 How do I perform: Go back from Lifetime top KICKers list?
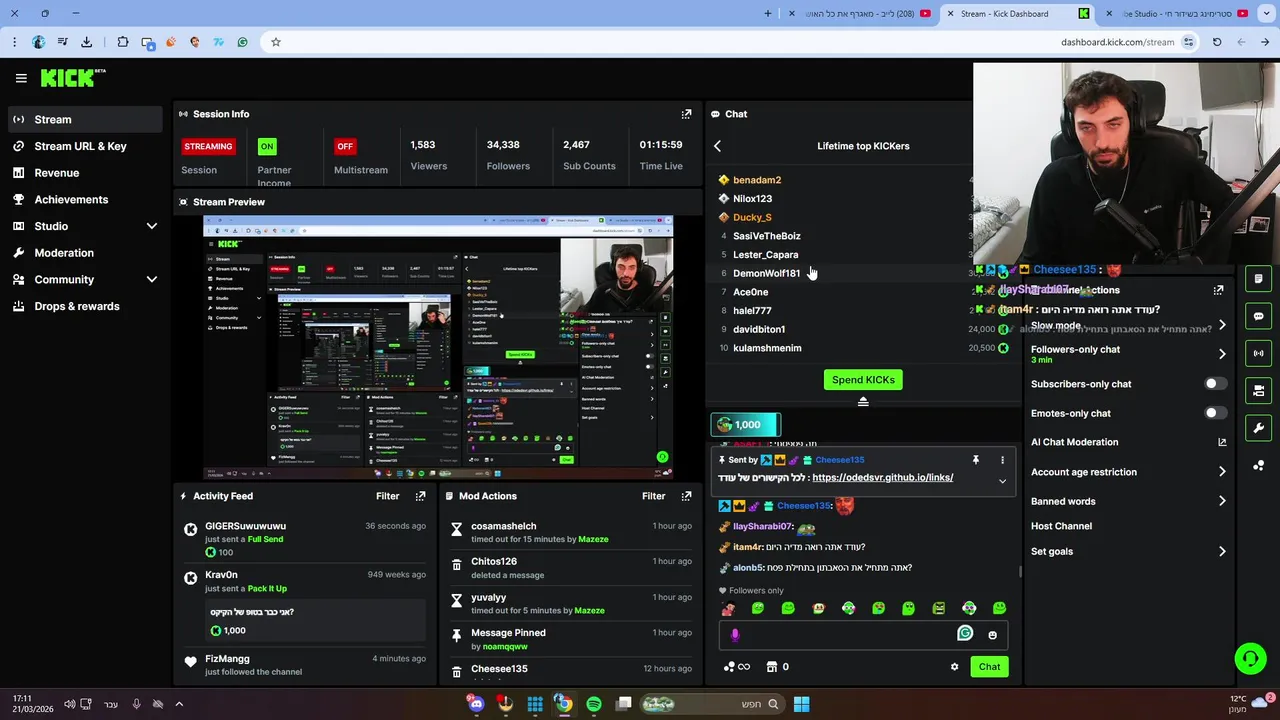(717, 146)
